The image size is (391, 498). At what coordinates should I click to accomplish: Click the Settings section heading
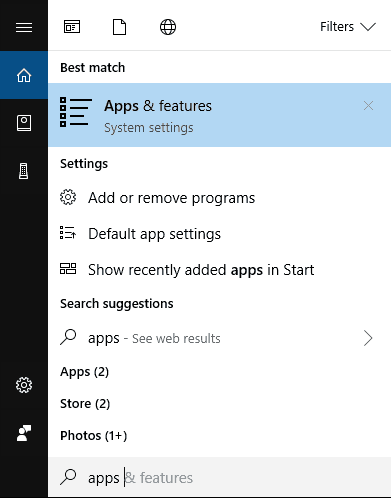84,164
